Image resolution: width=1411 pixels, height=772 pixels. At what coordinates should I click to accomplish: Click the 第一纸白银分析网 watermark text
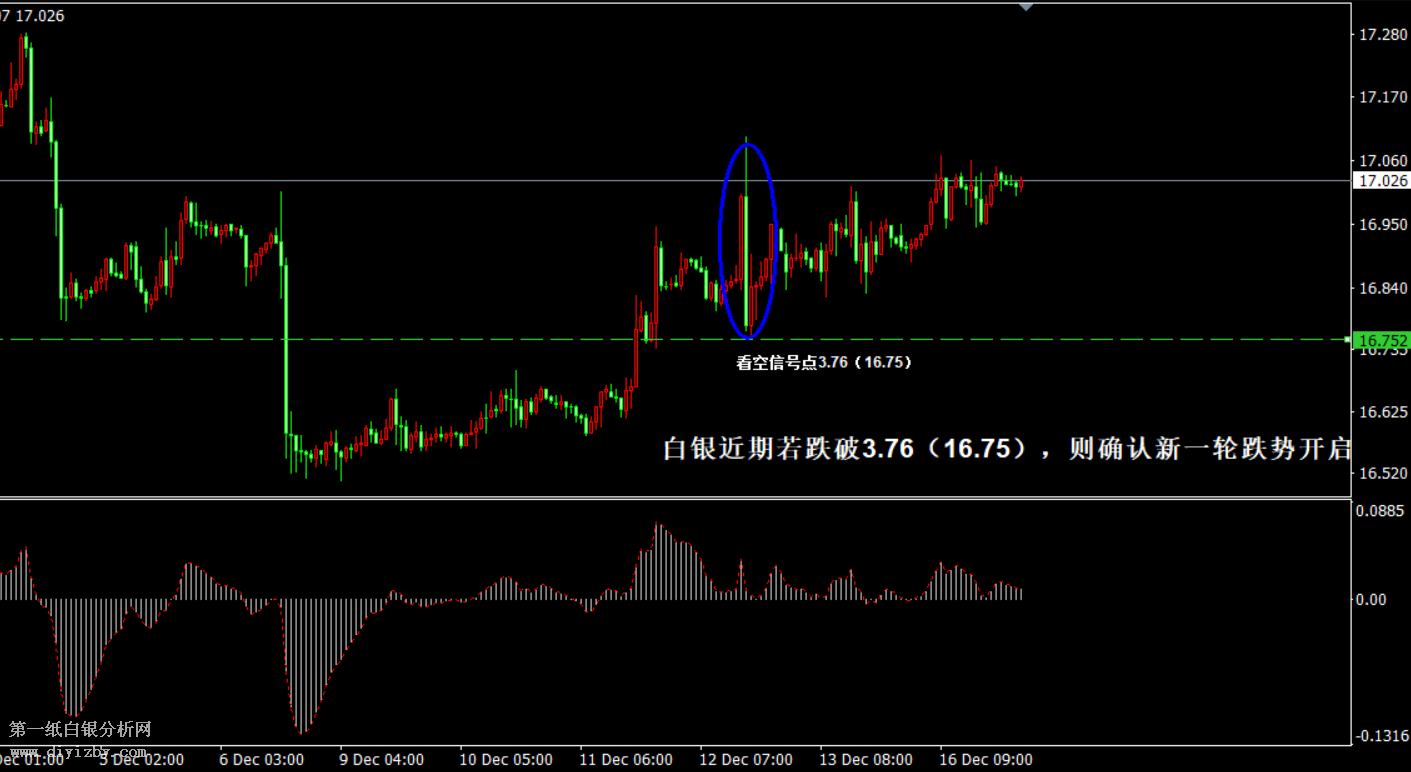pyautogui.click(x=80, y=730)
